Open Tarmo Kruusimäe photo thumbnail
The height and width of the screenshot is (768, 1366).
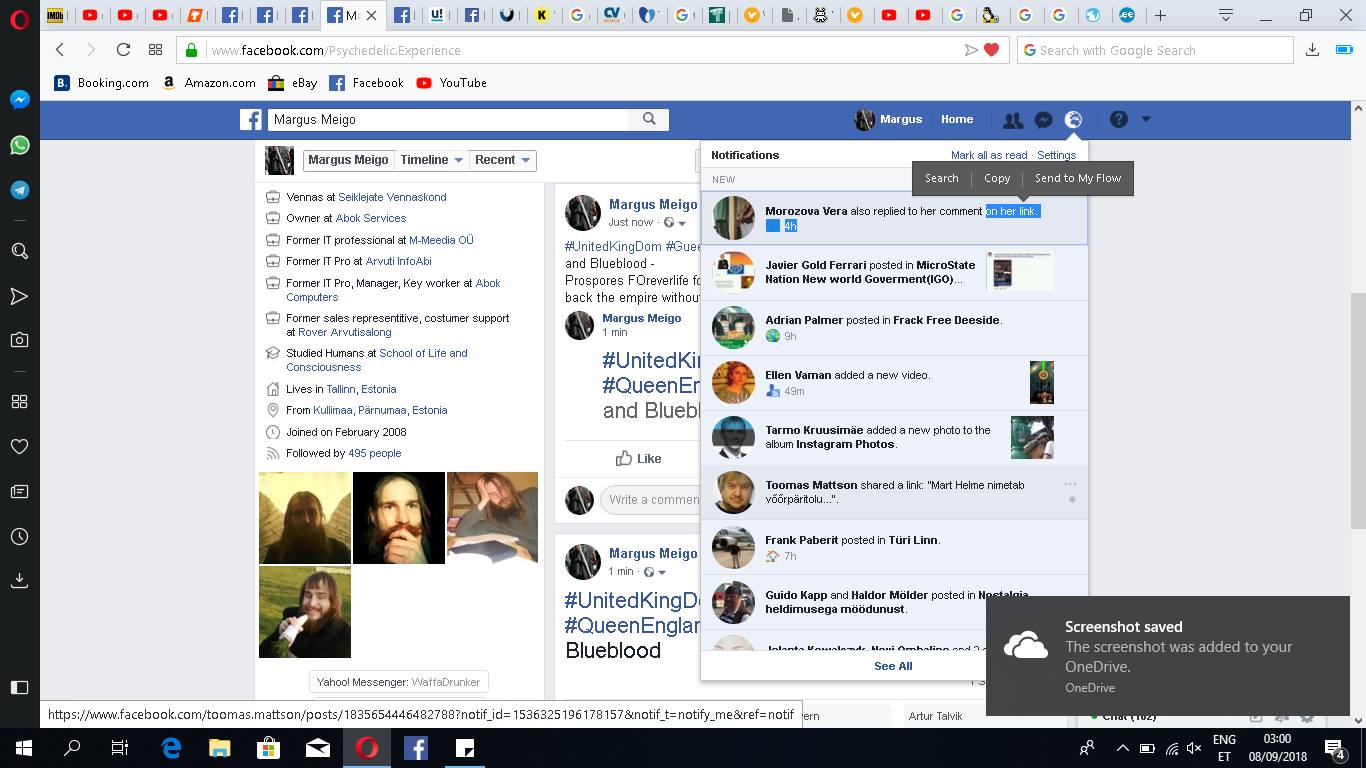coord(1032,437)
